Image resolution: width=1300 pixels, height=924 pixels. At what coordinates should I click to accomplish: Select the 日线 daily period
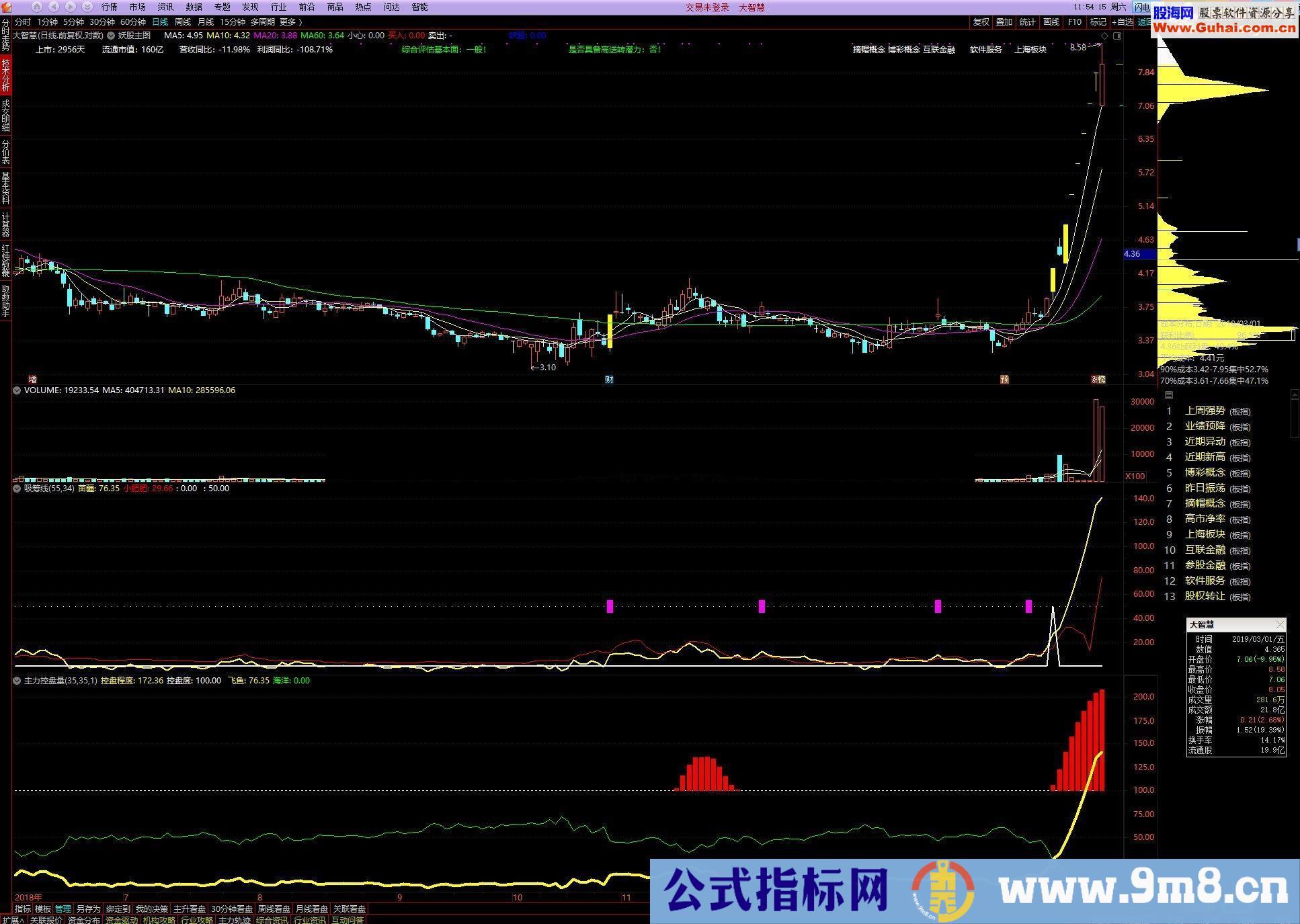[x=160, y=22]
